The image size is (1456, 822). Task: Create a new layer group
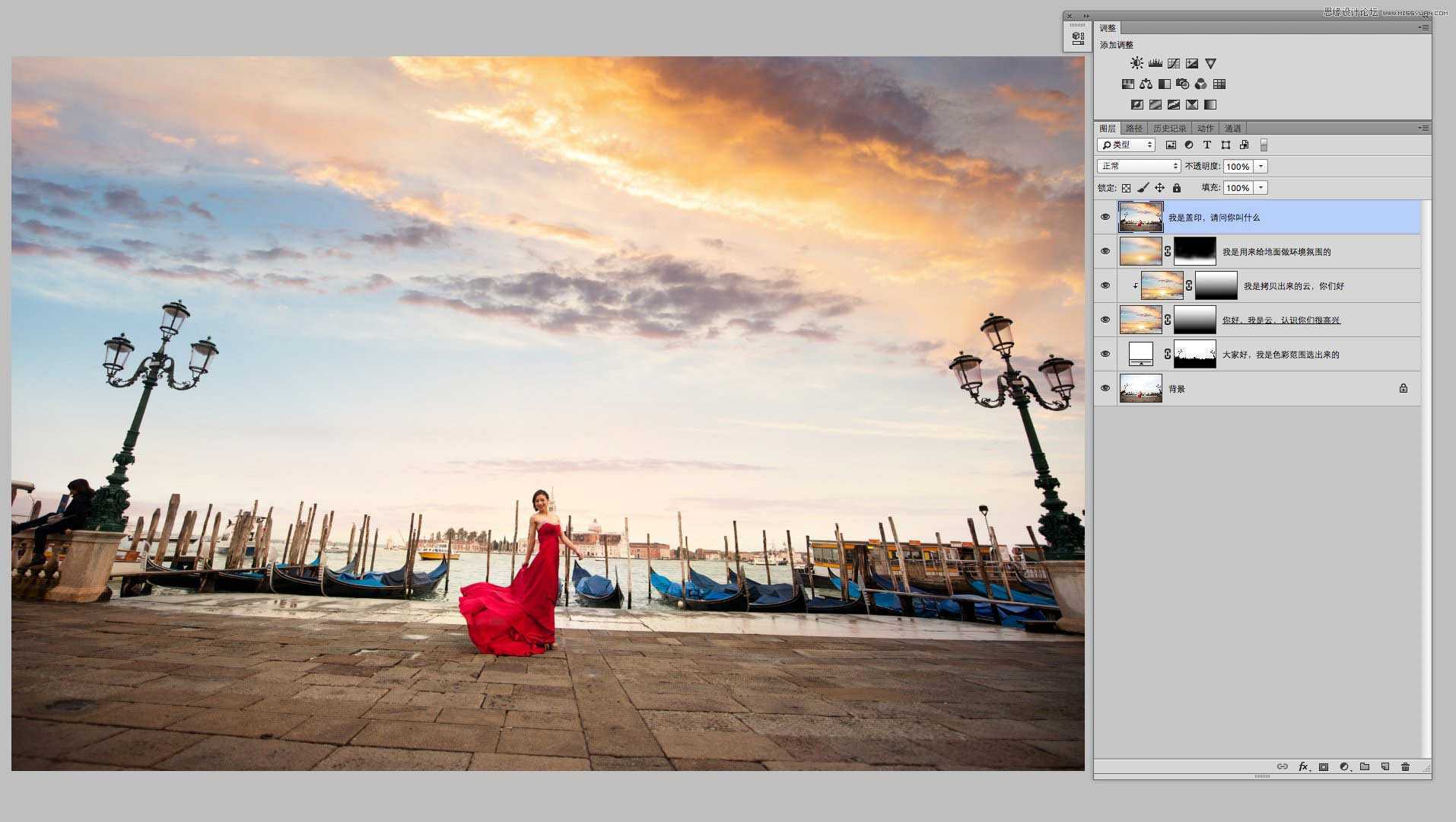tap(1364, 766)
